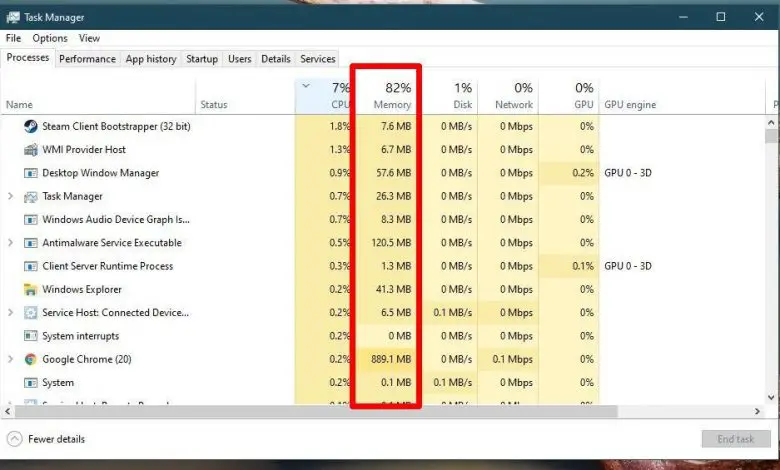Click the 120.5 MB memory value
The width and height of the screenshot is (780, 470).
pos(391,243)
